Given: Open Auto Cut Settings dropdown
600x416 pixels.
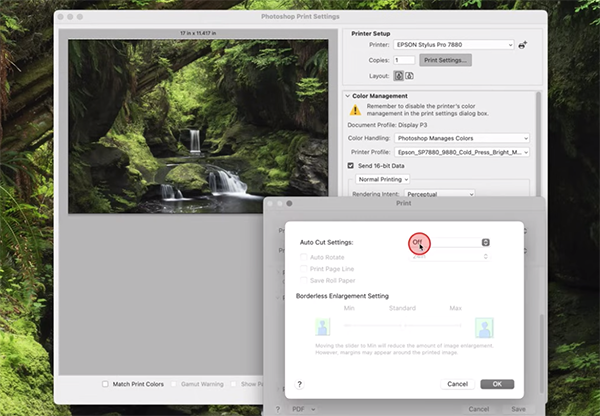Looking at the screenshot, I should (450, 242).
